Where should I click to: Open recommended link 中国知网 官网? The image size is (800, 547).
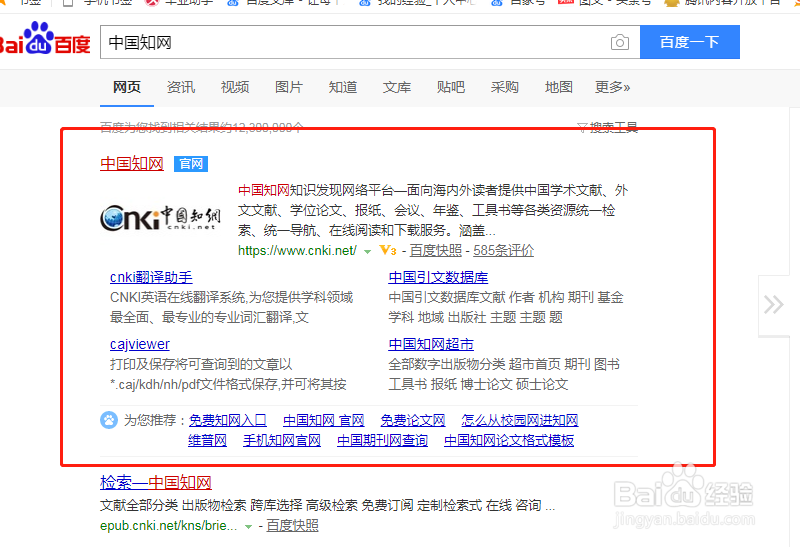pos(323,420)
